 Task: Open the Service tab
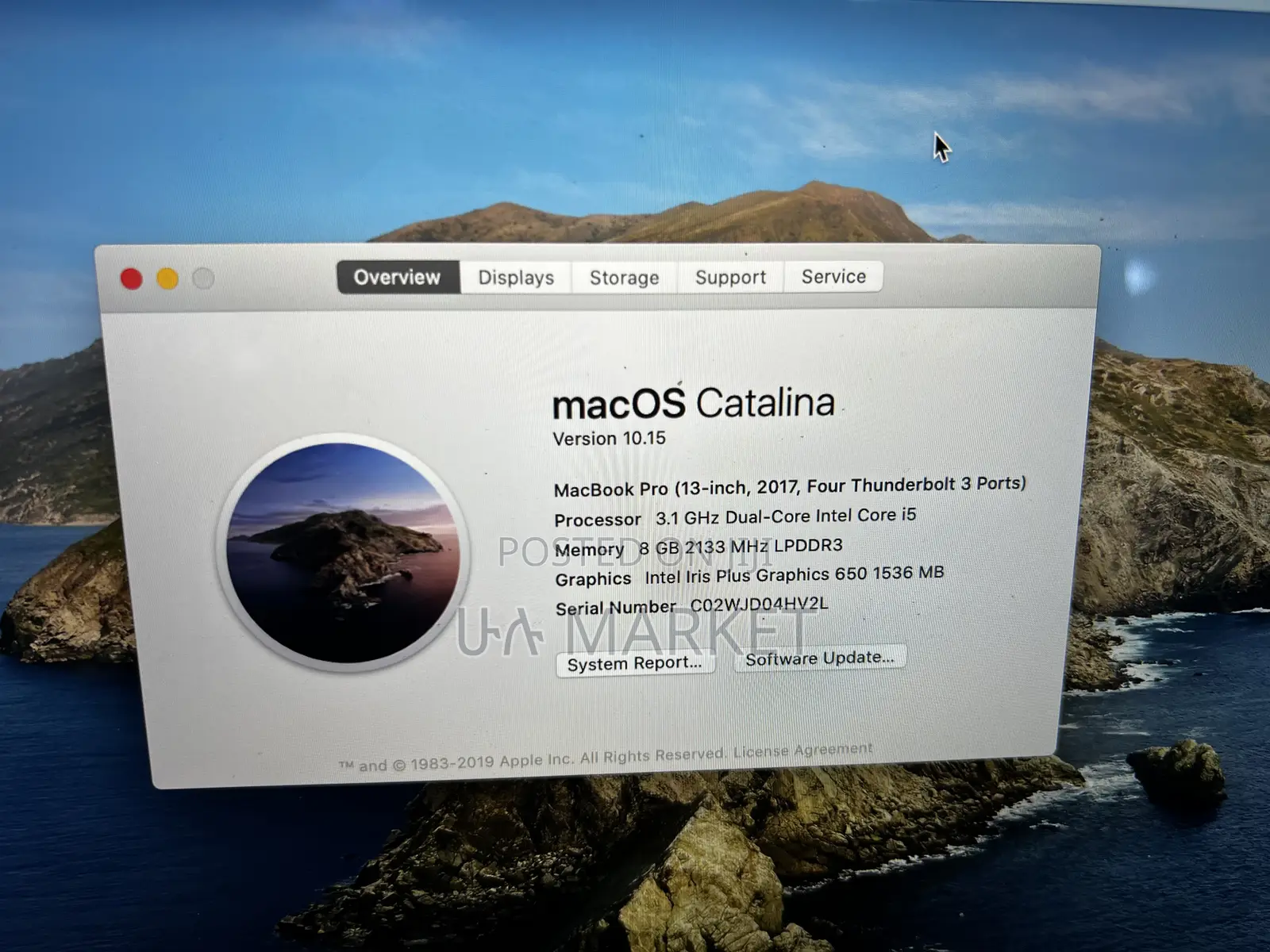click(x=833, y=276)
